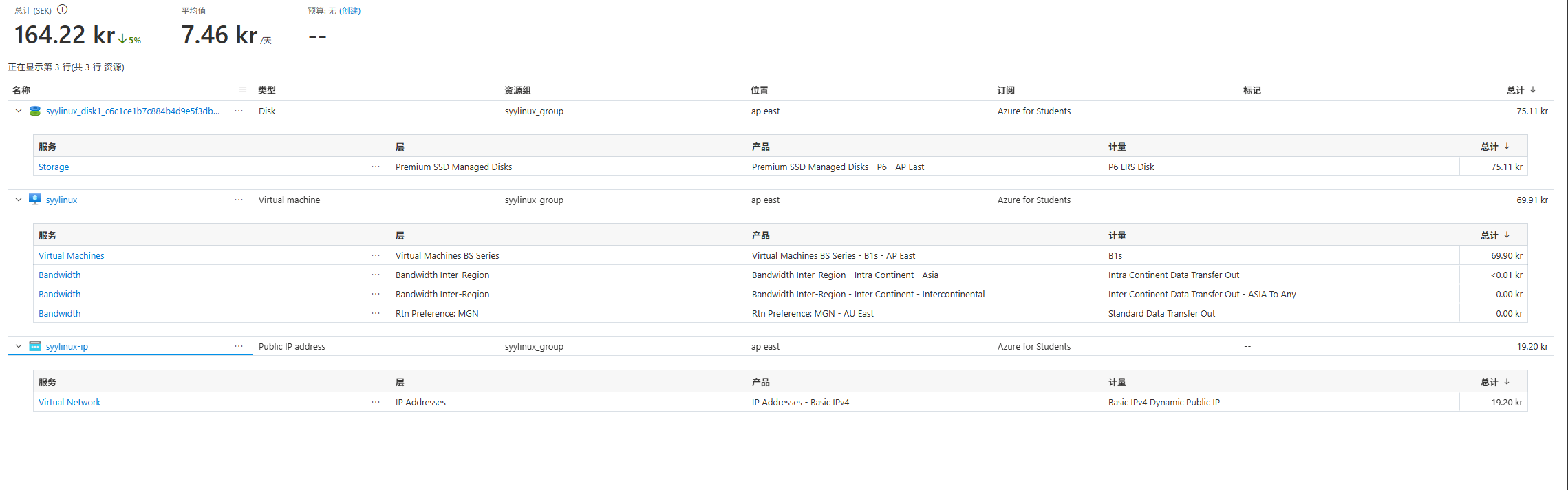Screen dimensions: 1568x490
Task: Open the ellipsis menu for Virtual Machines service
Action: click(x=376, y=255)
